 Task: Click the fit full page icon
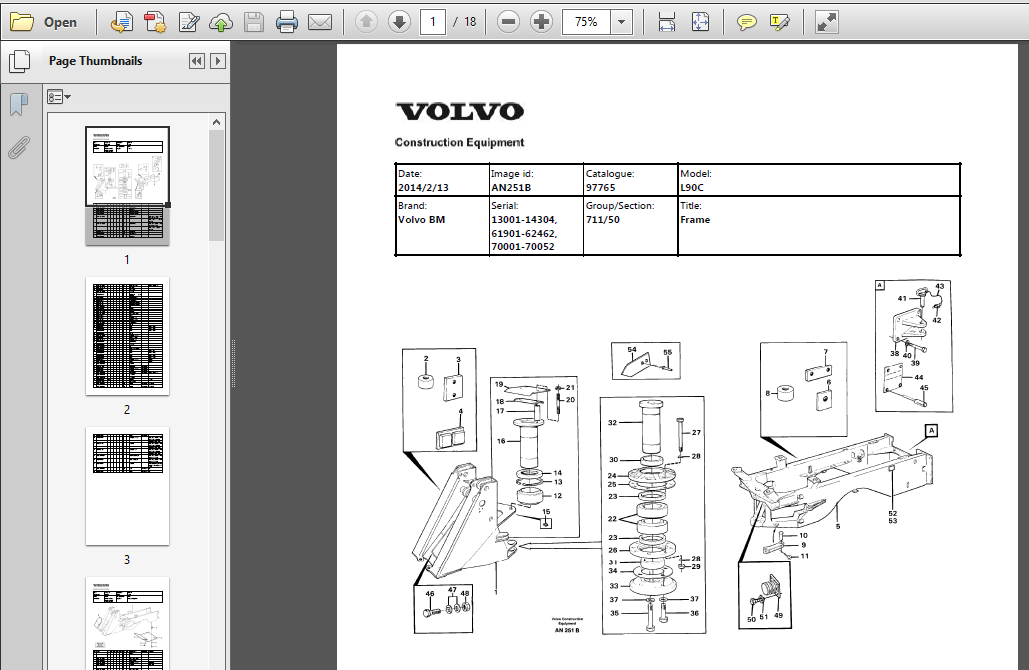coord(700,22)
